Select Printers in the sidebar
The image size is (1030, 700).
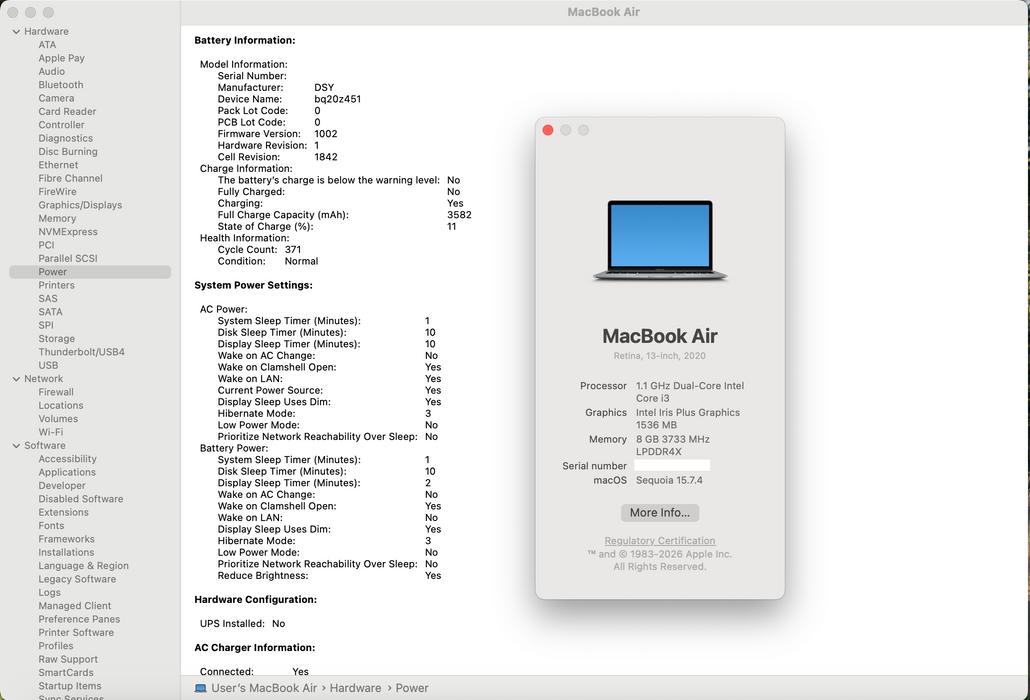pyautogui.click(x=56, y=285)
